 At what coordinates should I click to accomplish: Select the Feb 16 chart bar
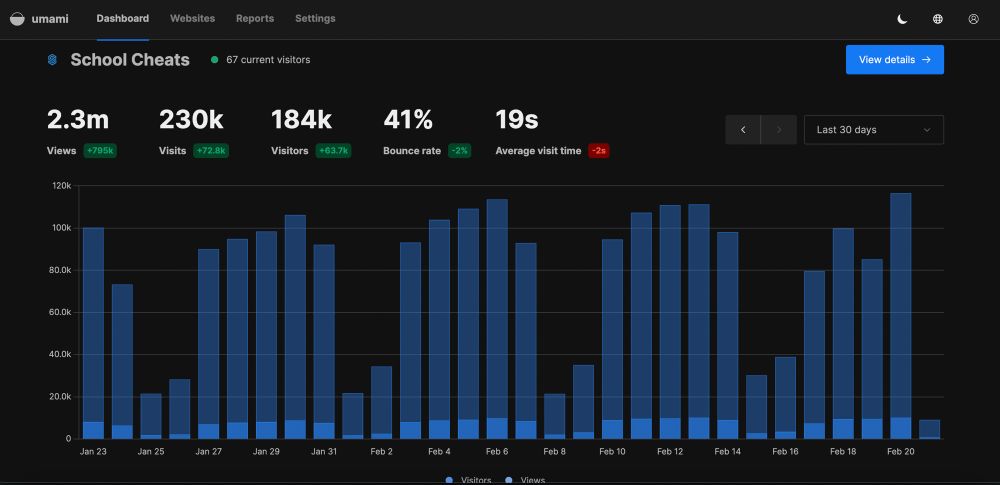(785, 398)
